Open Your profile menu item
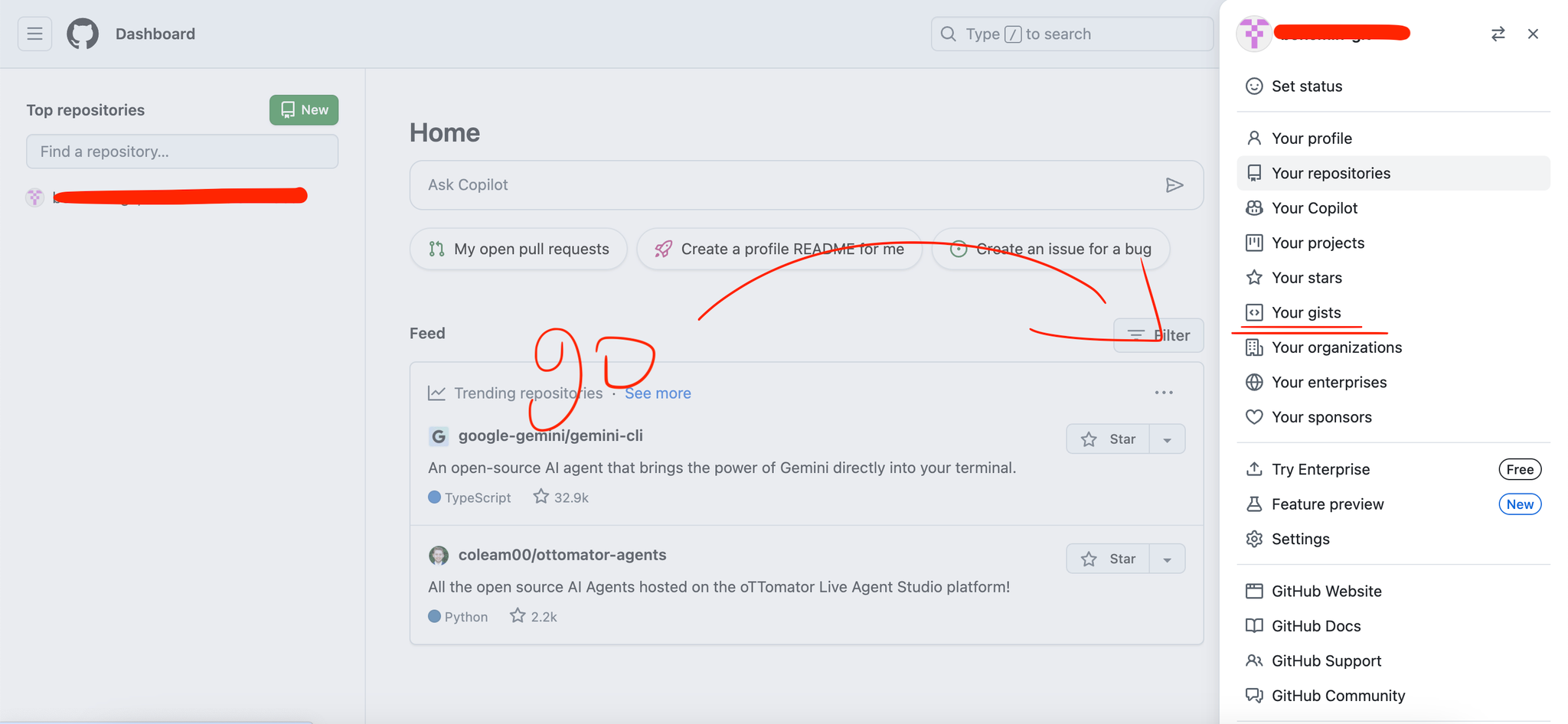 click(1393, 138)
